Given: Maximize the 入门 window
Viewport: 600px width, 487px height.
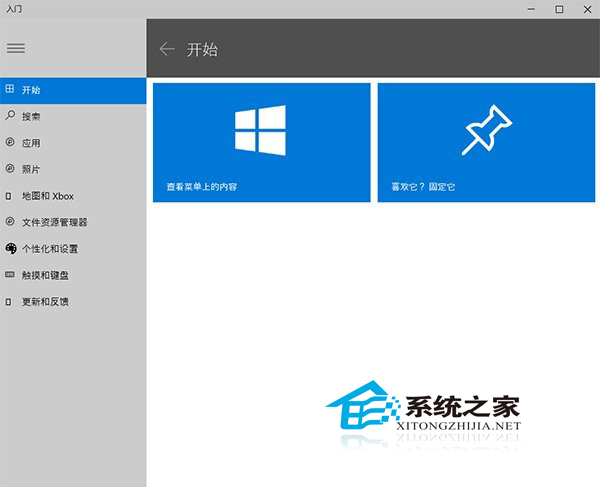Looking at the screenshot, I should (559, 9).
